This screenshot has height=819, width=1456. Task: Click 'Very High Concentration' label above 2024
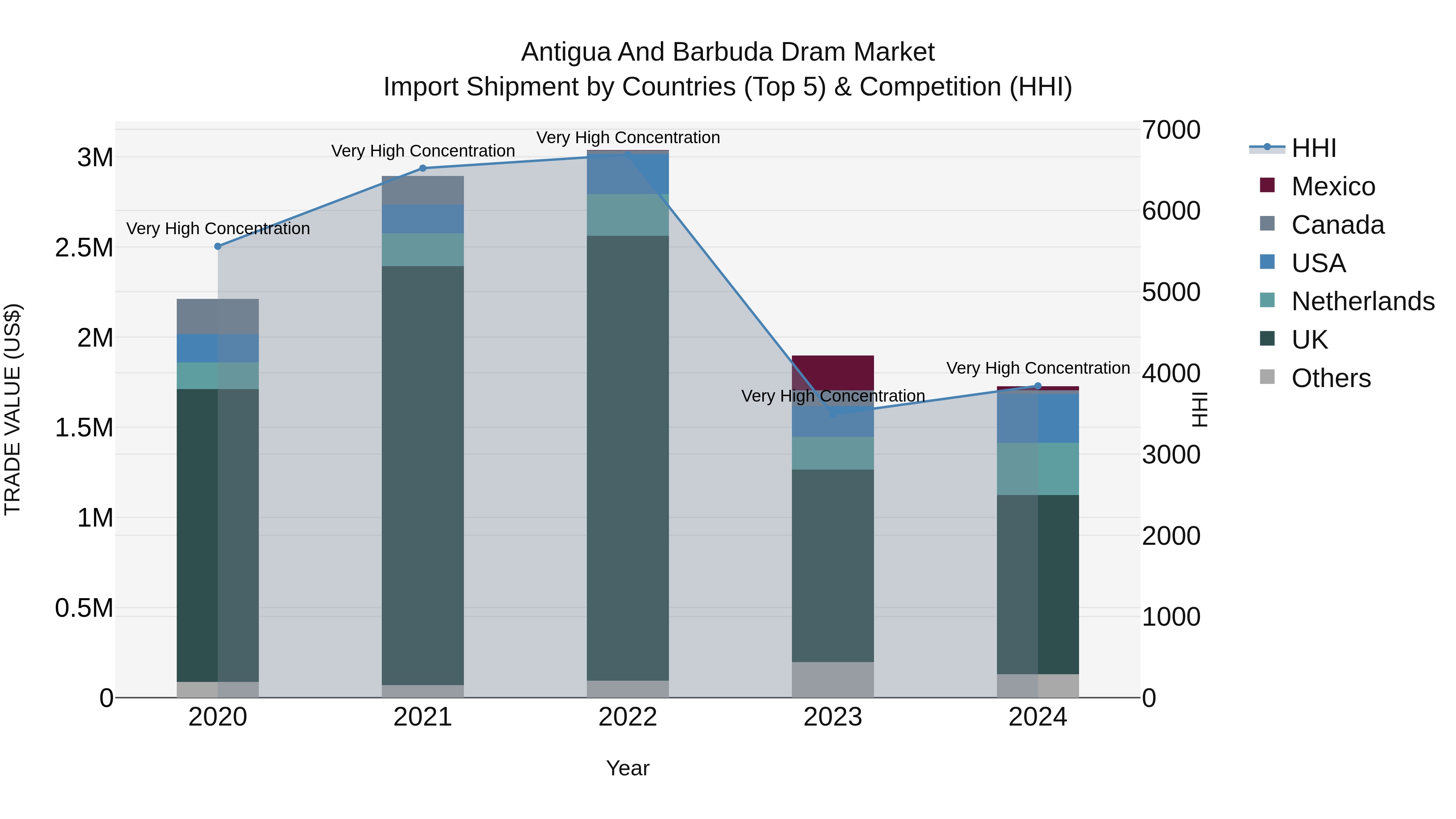tap(1038, 368)
